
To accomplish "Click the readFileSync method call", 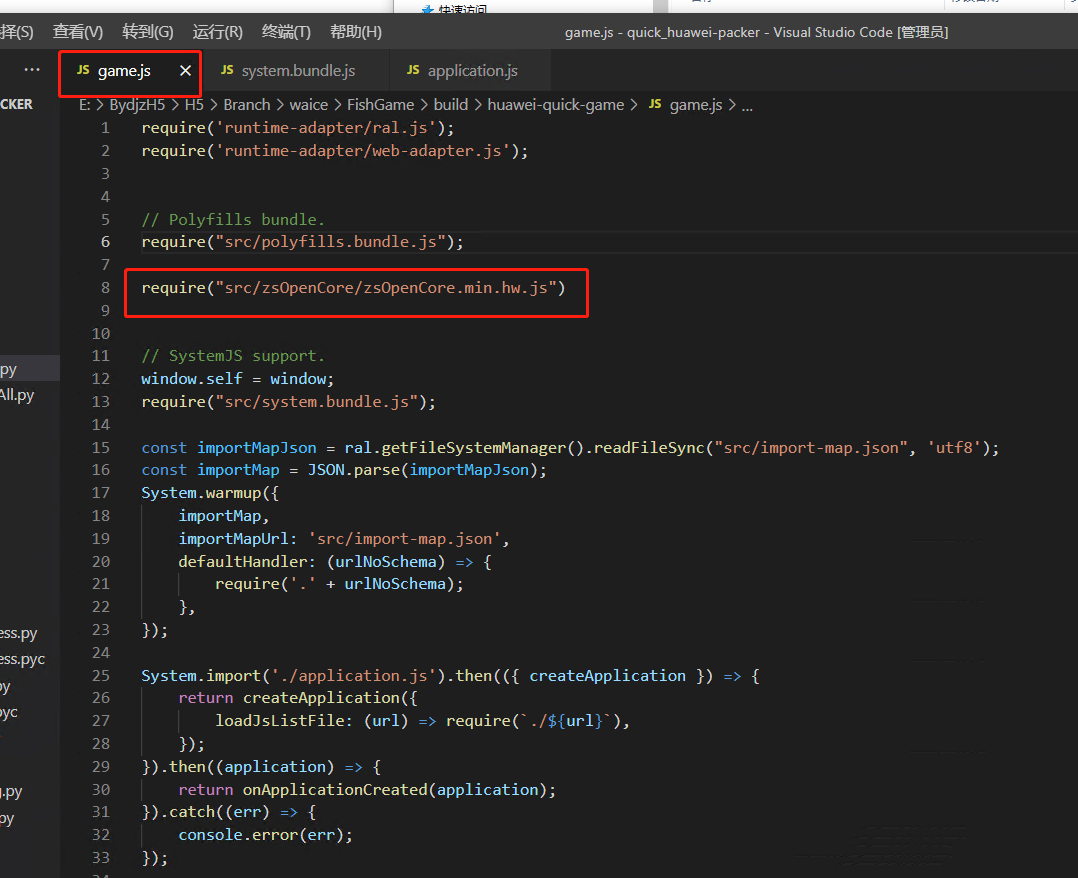I will pos(649,448).
